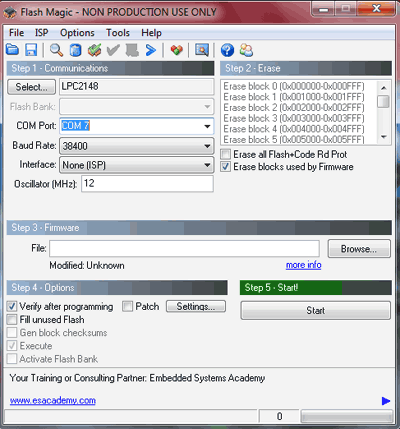Image resolution: width=400 pixels, height=429 pixels.
Task: Click the status counter showing 0
Action: (279, 416)
